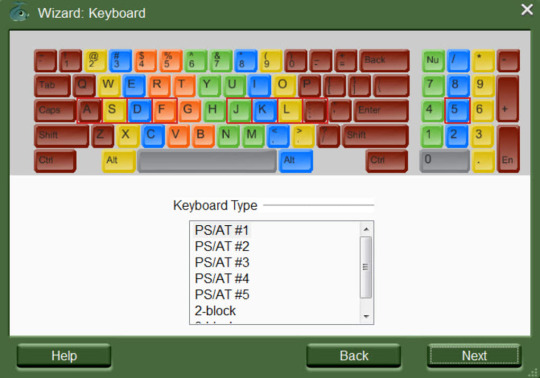Click the blue C key
The height and width of the screenshot is (378, 540).
coord(153,136)
